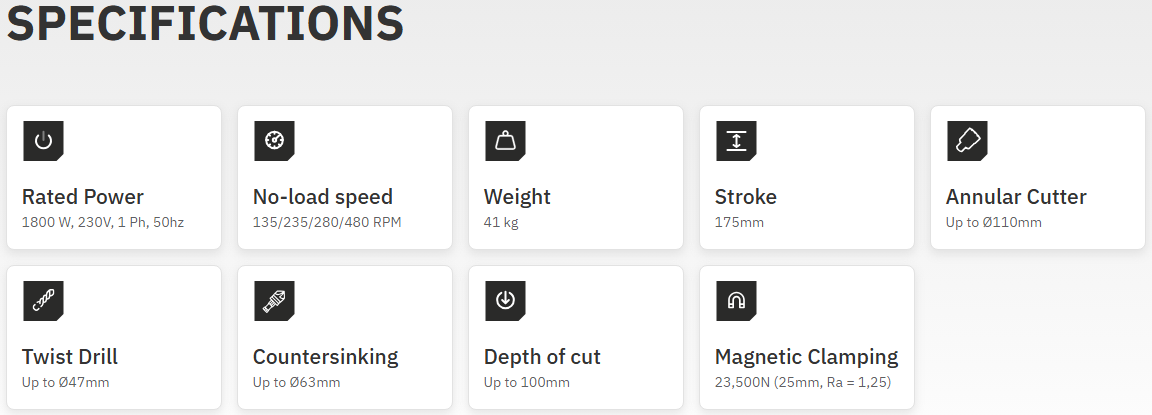
Task: Click the Depth of cut heading
Action: click(x=542, y=357)
